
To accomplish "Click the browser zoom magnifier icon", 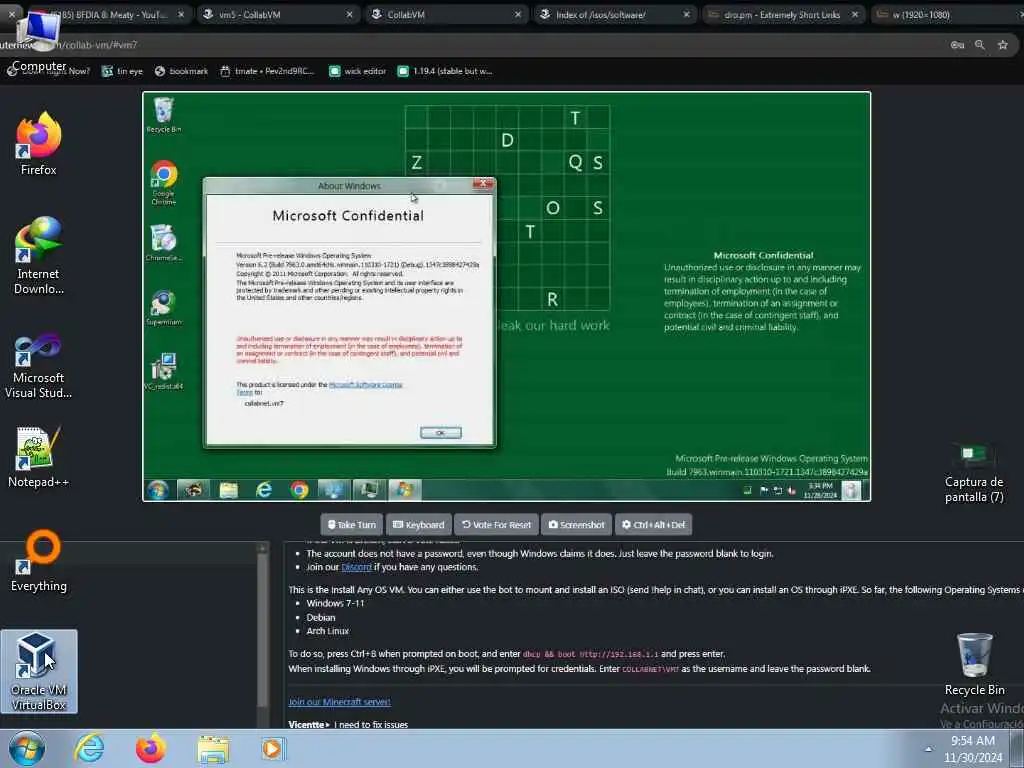I will (980, 45).
